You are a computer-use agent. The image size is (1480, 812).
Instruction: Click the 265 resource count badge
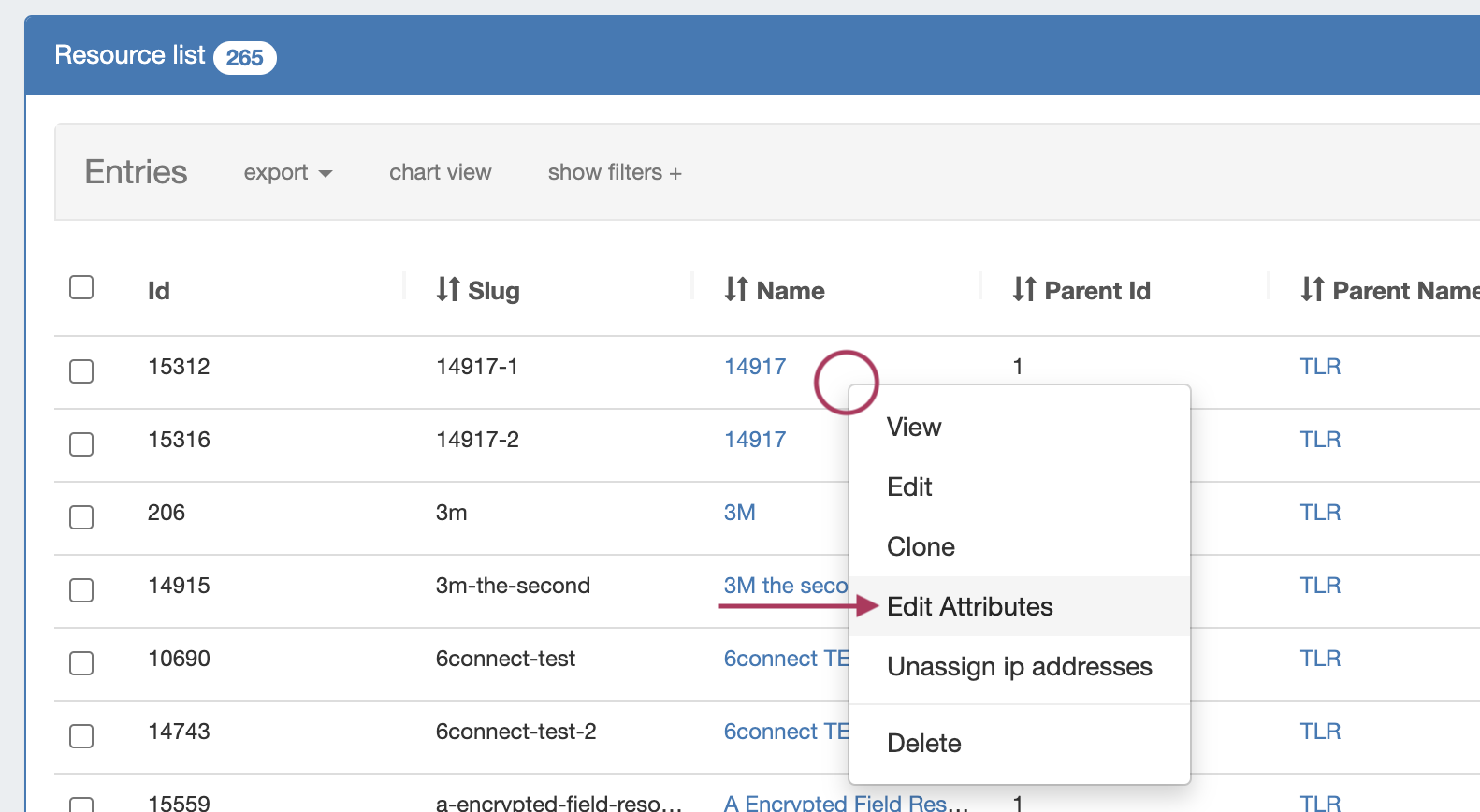[x=244, y=58]
